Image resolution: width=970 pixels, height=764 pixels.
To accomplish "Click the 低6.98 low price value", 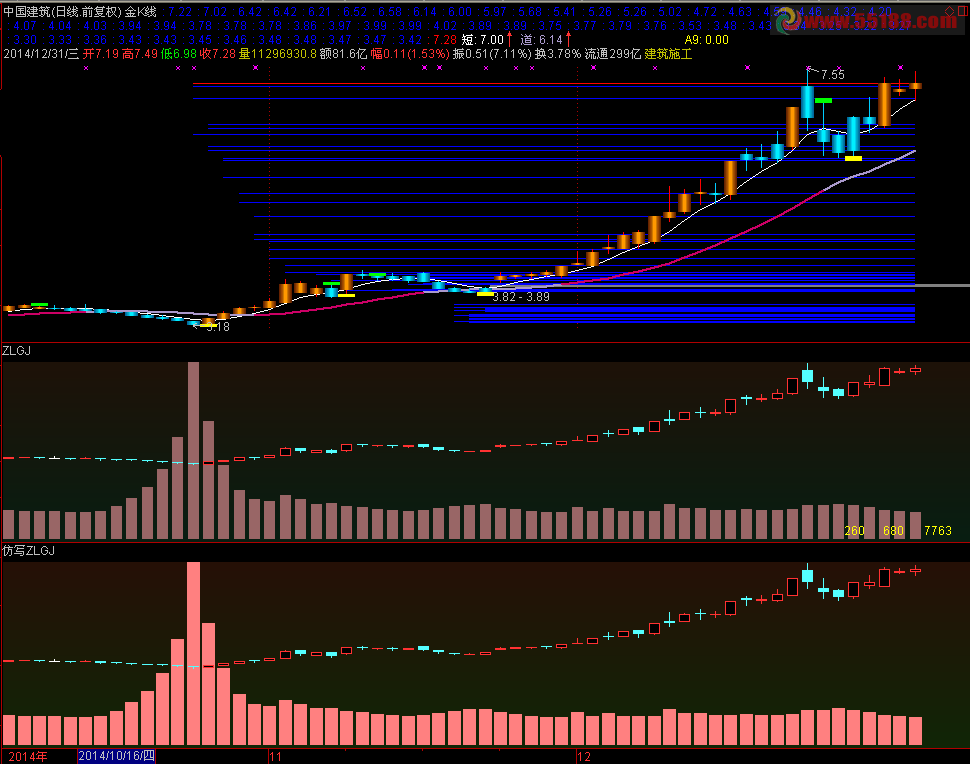I will pos(179,54).
